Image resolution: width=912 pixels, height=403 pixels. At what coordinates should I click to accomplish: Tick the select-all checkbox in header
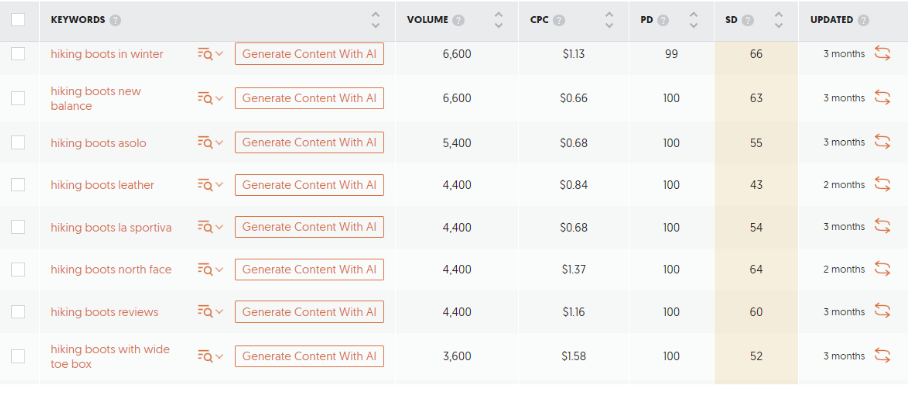18,20
